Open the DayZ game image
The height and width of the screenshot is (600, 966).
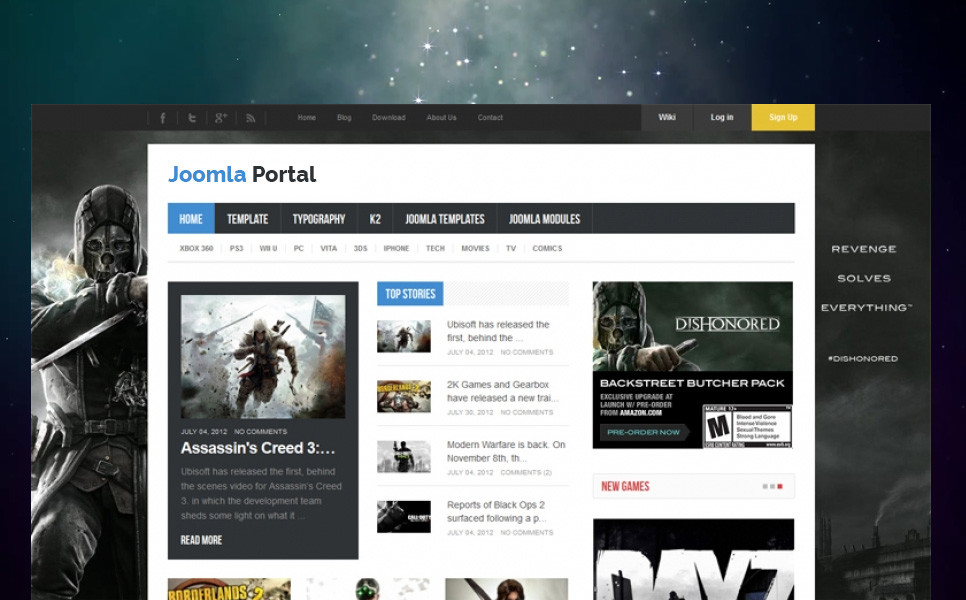tap(694, 559)
